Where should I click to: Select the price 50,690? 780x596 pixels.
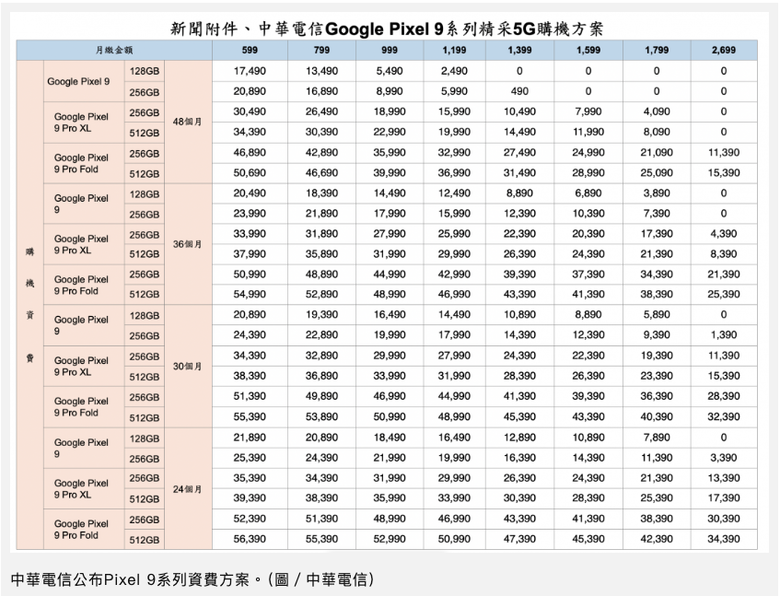(x=250, y=173)
